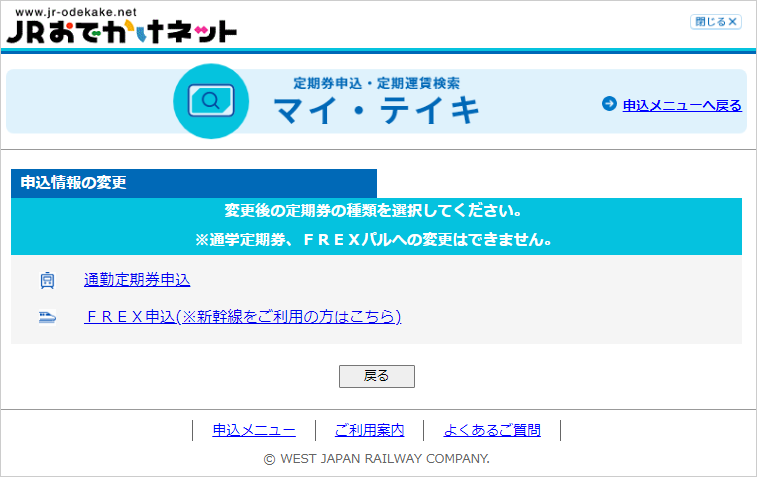
Task: Go to ご利用案内 footer link
Action: click(x=369, y=431)
